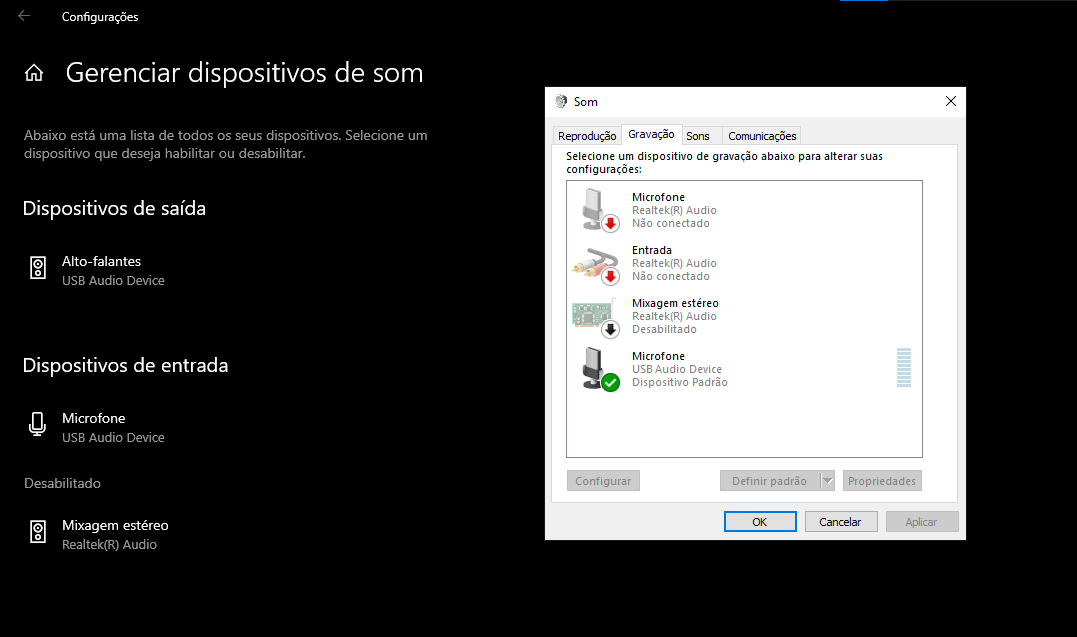The width and height of the screenshot is (1077, 637).
Task: Click the Entrada Não conectado status text
Action: 670,276
